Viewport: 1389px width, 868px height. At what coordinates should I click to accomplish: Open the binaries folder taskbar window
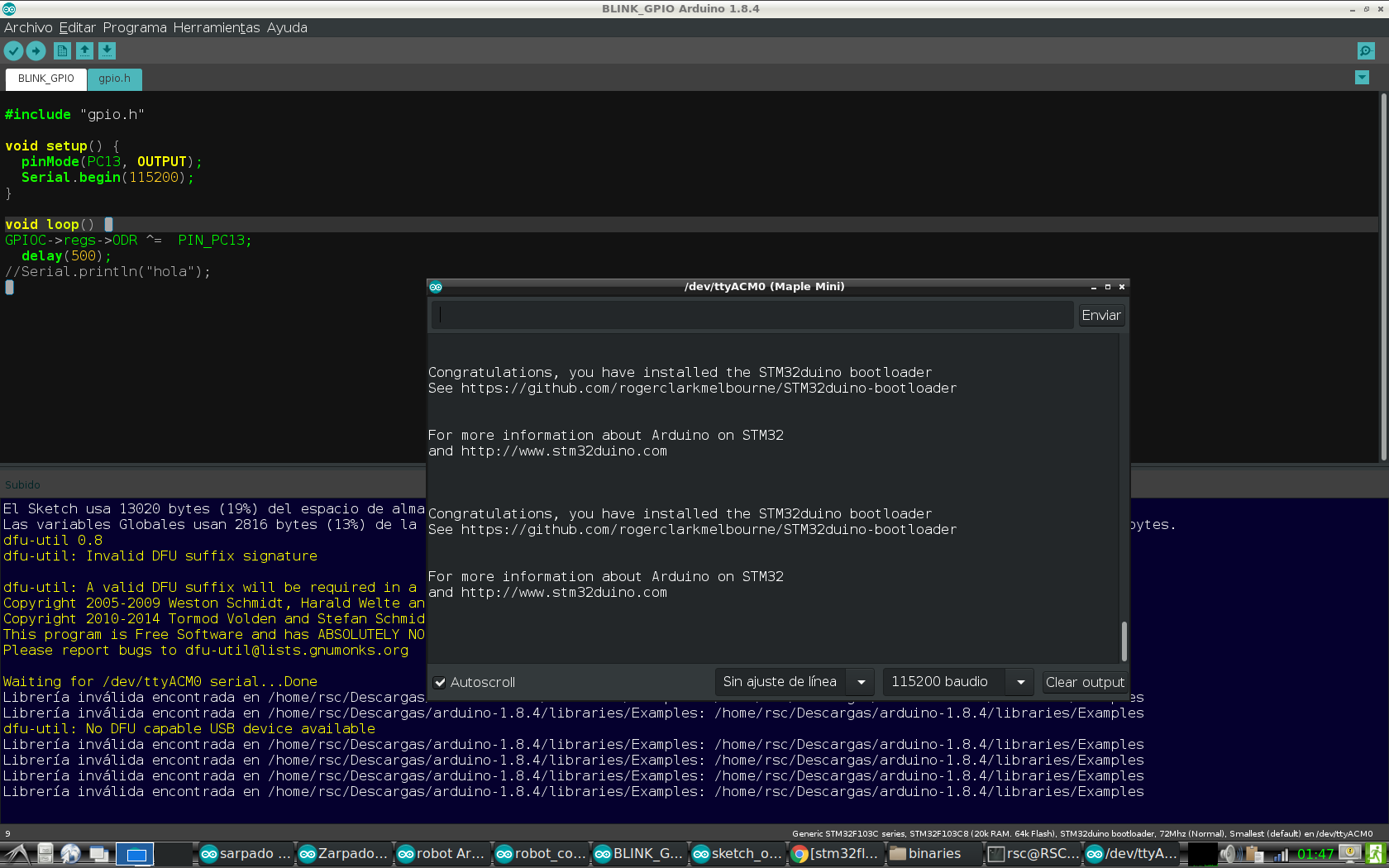934,854
